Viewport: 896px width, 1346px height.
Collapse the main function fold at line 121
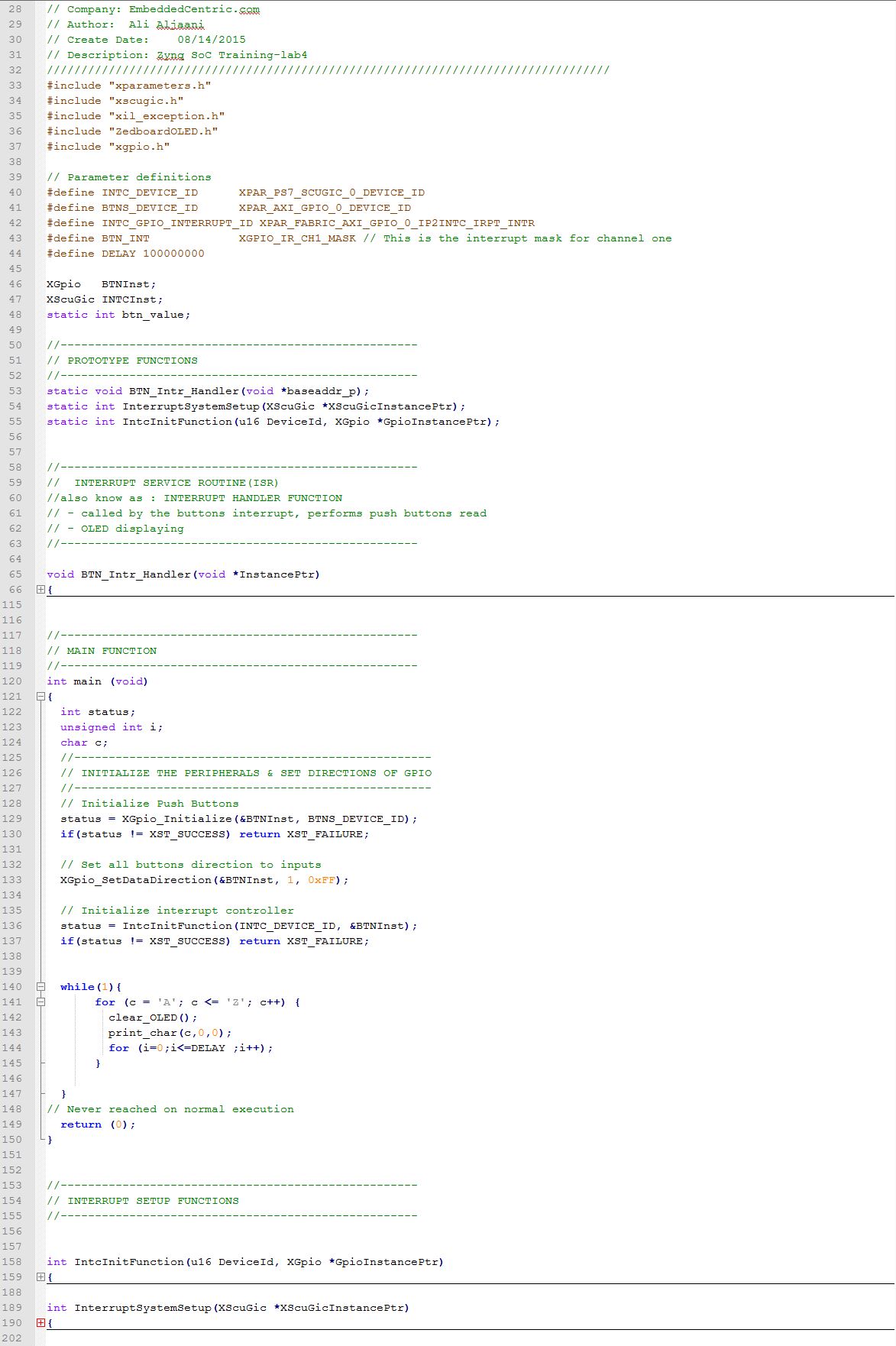[x=40, y=697]
